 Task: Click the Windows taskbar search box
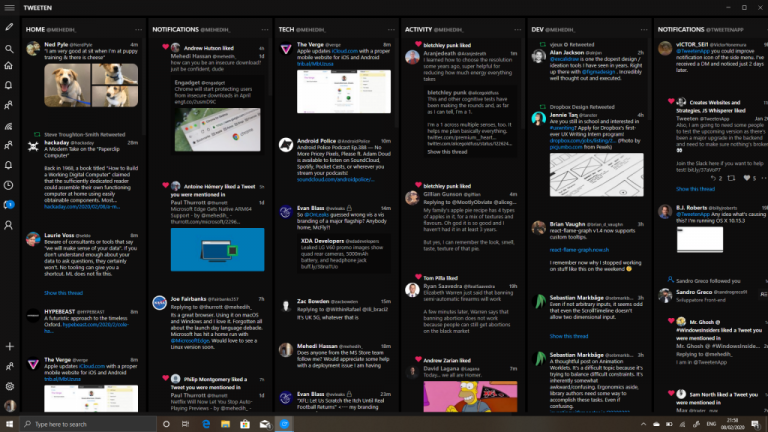coord(88,424)
